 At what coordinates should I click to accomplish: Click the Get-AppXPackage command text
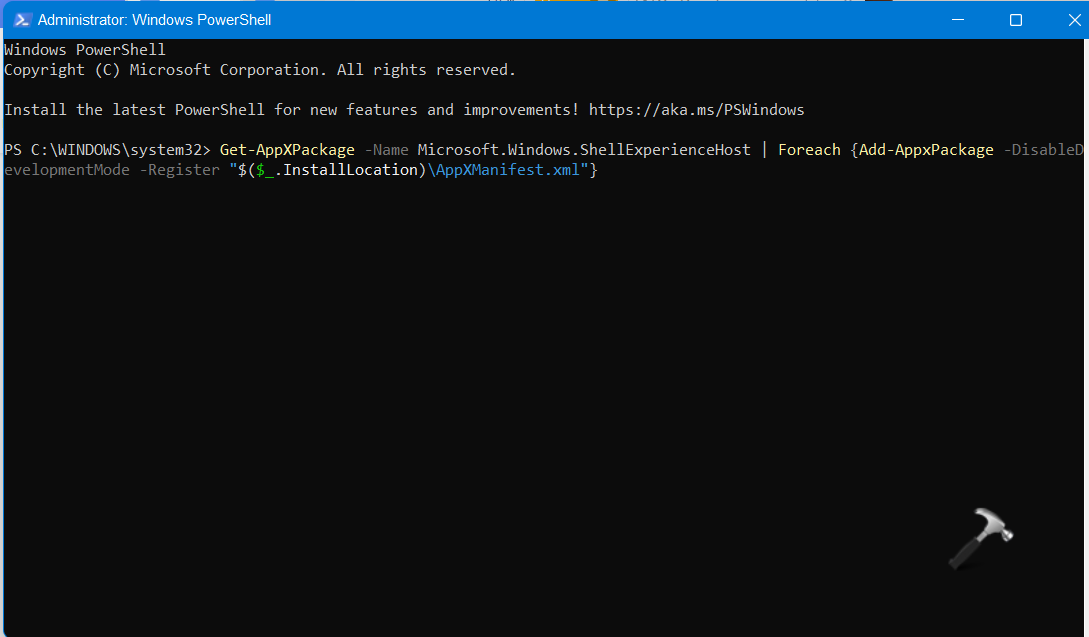[x=287, y=150]
